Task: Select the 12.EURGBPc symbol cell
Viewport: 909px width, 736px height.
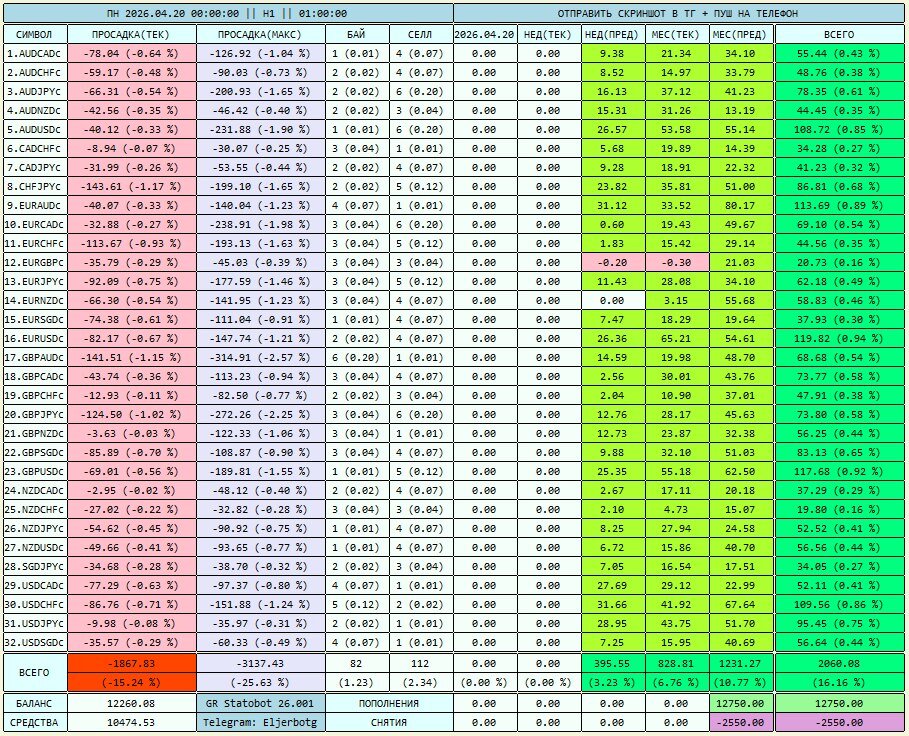Action: pos(35,263)
